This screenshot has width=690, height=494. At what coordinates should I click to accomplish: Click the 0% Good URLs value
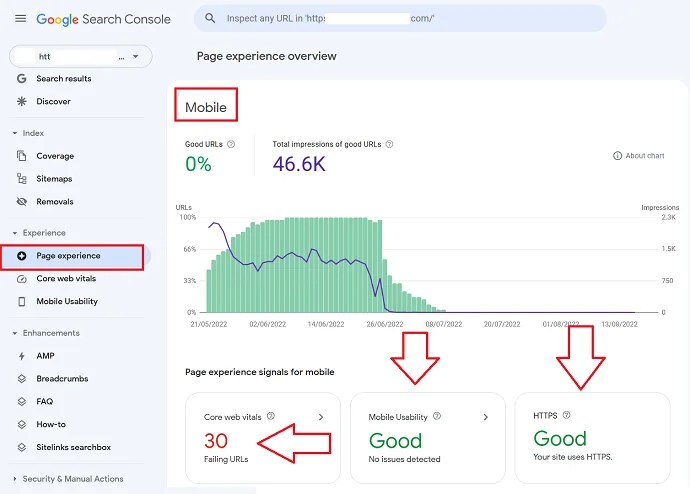(x=198, y=164)
